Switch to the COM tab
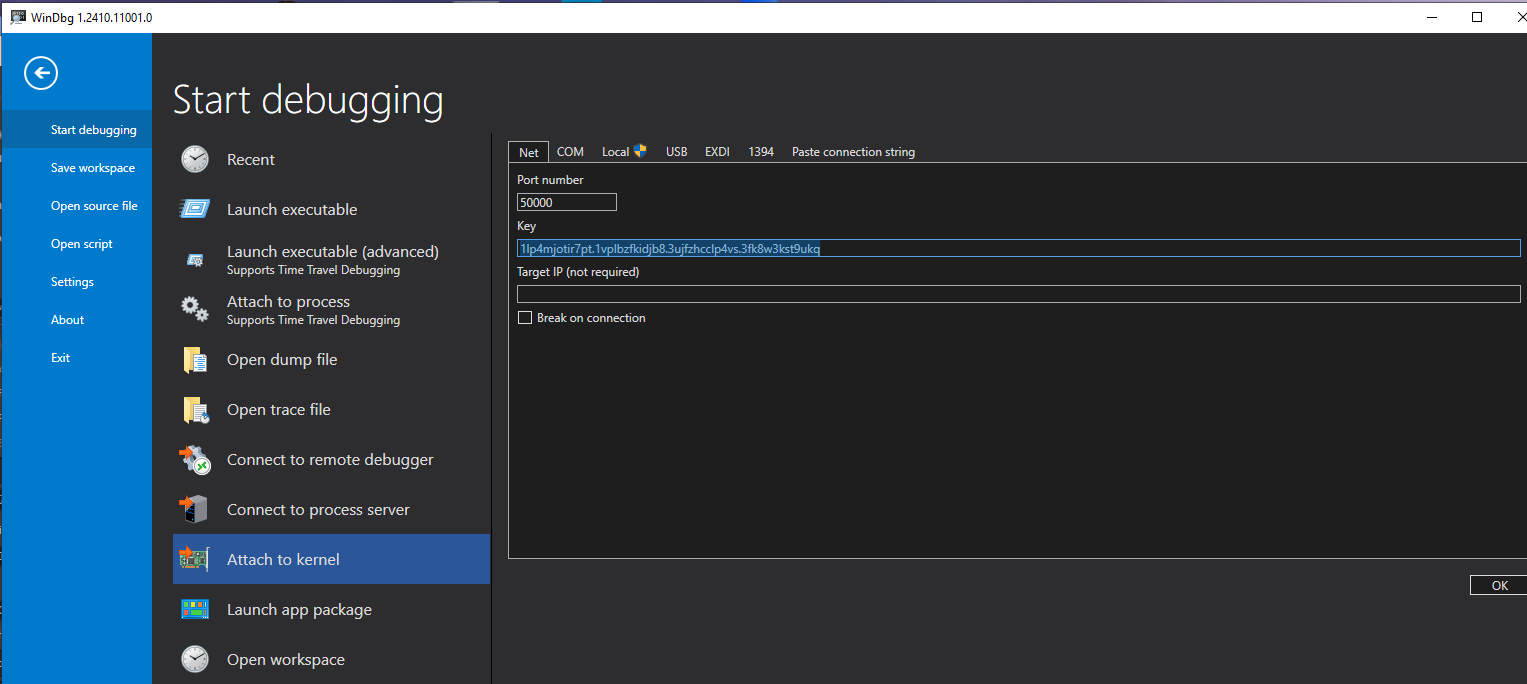Screen dimensions: 1527x684 (570, 152)
